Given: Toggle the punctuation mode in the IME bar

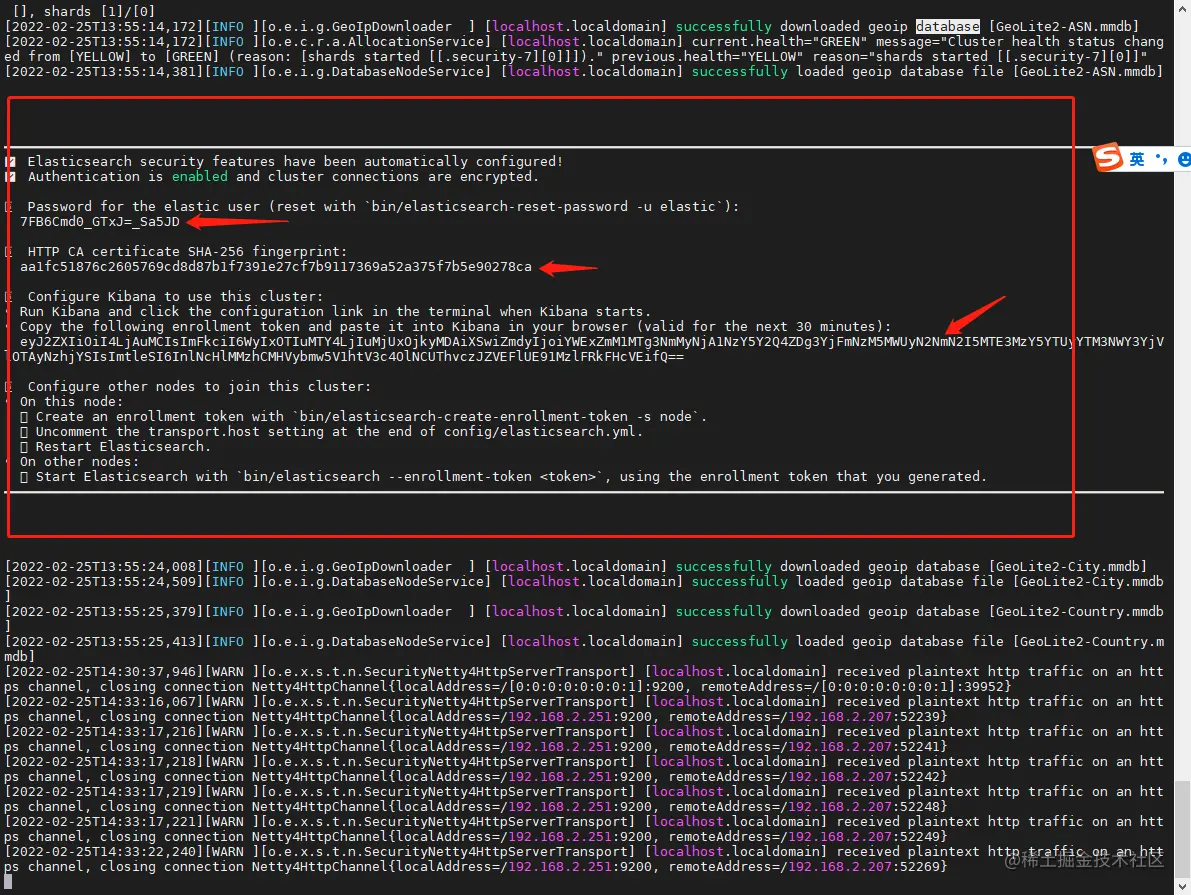Looking at the screenshot, I should [1161, 159].
